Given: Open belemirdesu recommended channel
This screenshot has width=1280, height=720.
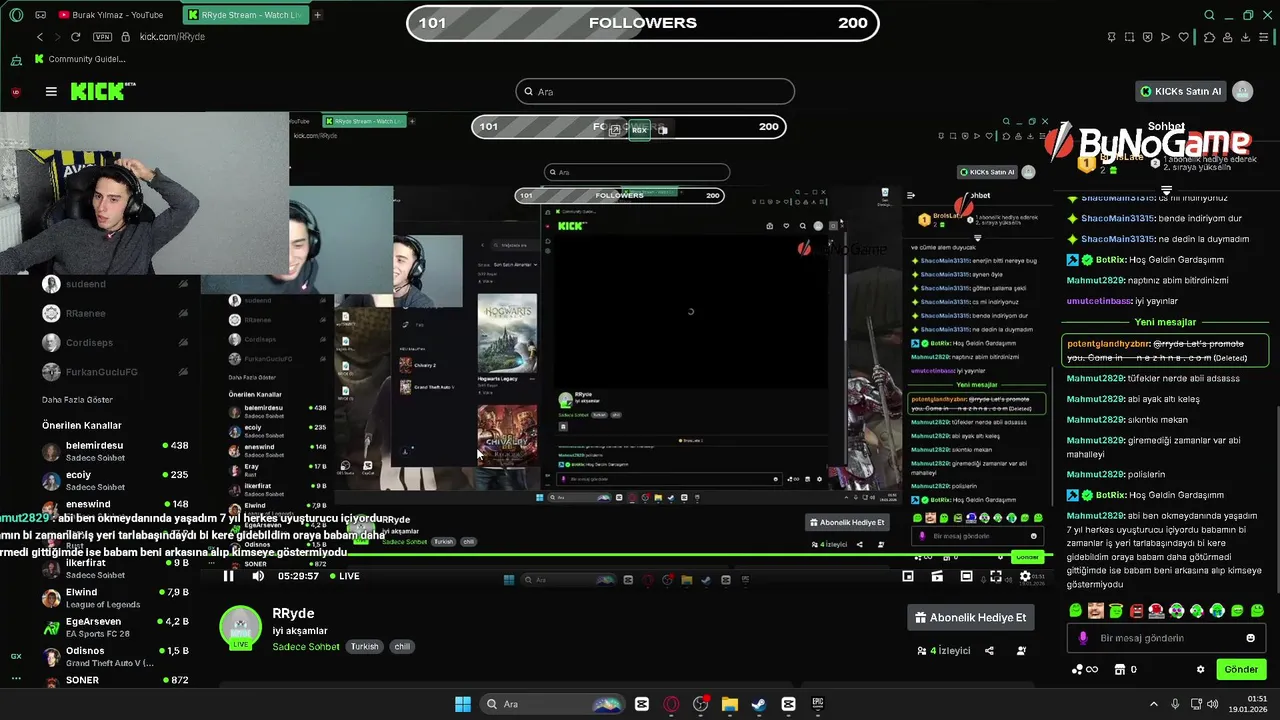Looking at the screenshot, I should click(115, 451).
